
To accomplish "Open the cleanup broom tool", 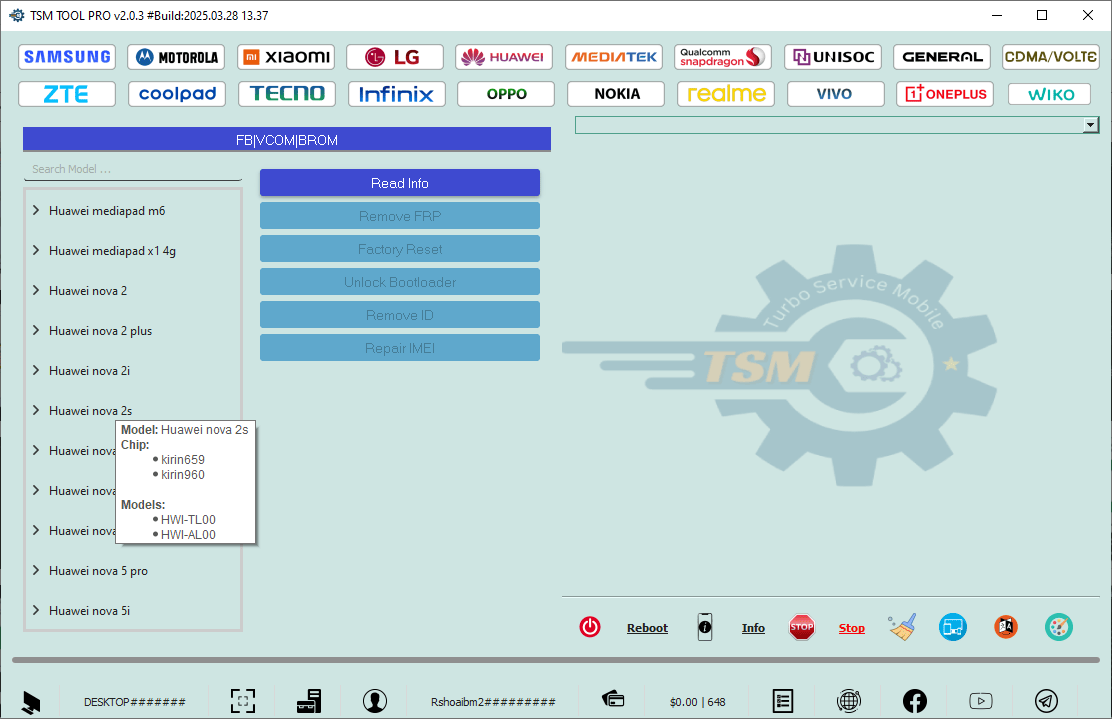I will click(901, 627).
